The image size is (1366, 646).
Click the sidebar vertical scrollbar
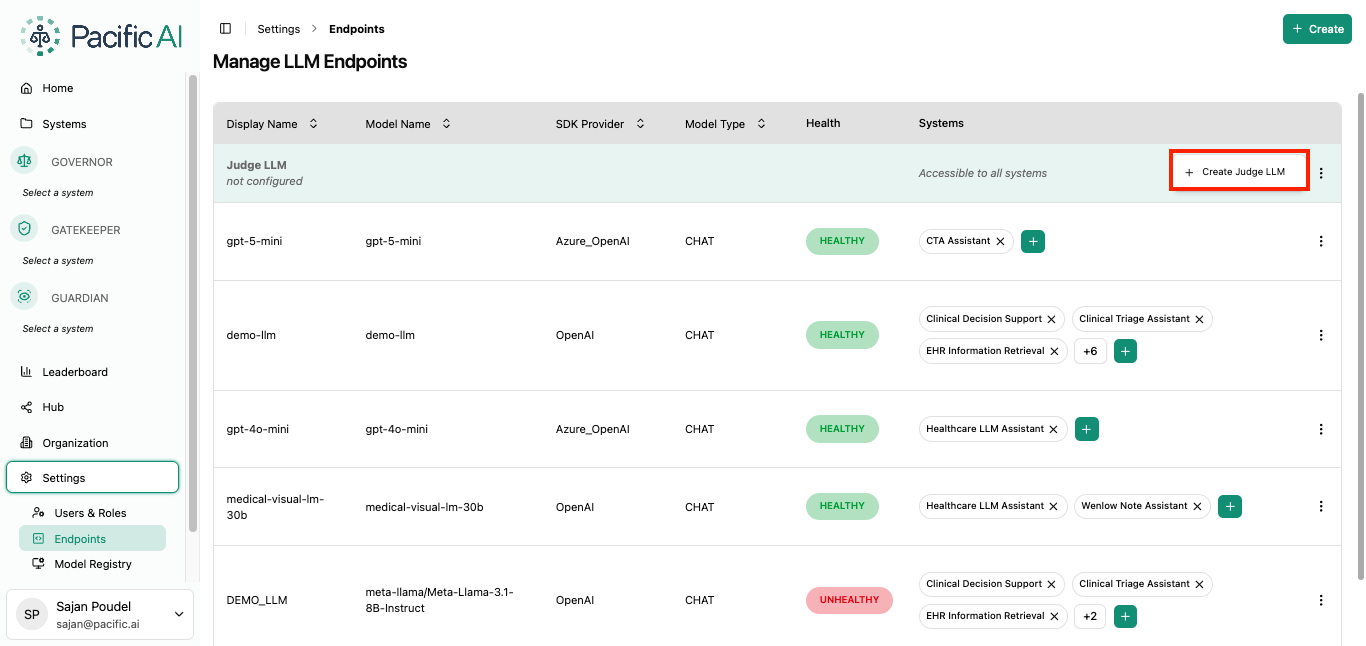(192, 304)
